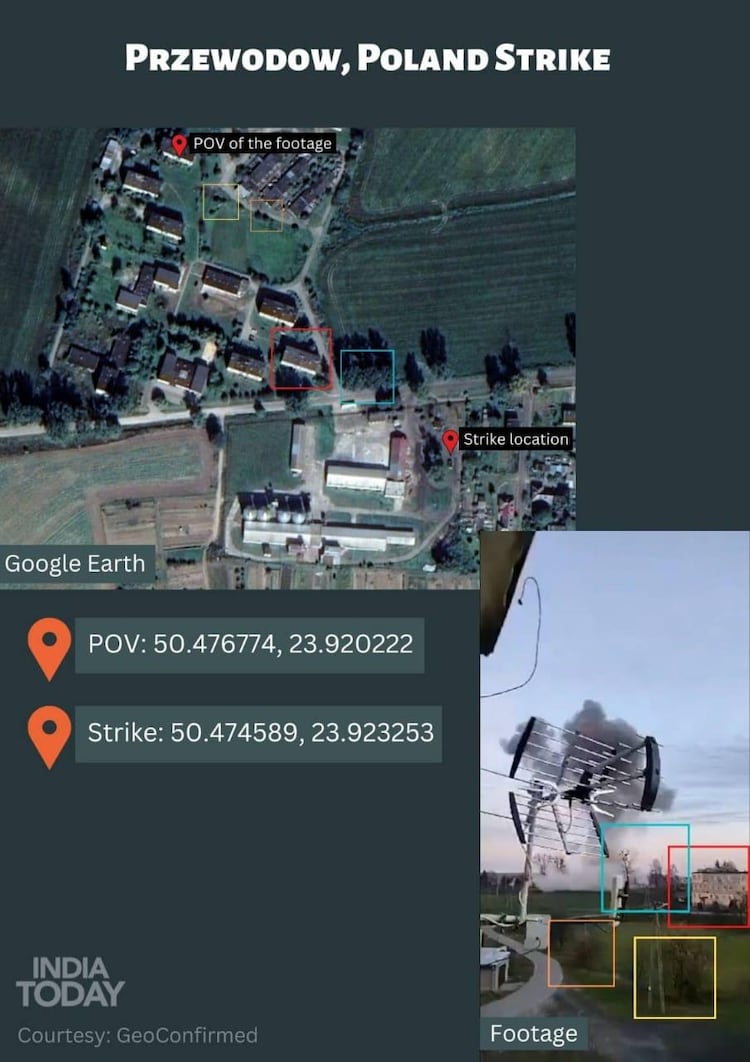Select the POV: 50.476774, 23.920222 coordinates box
This screenshot has width=750, height=1062.
point(250,645)
